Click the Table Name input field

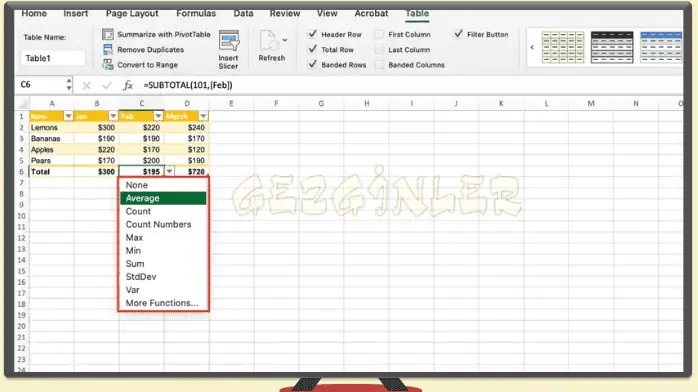[53, 58]
